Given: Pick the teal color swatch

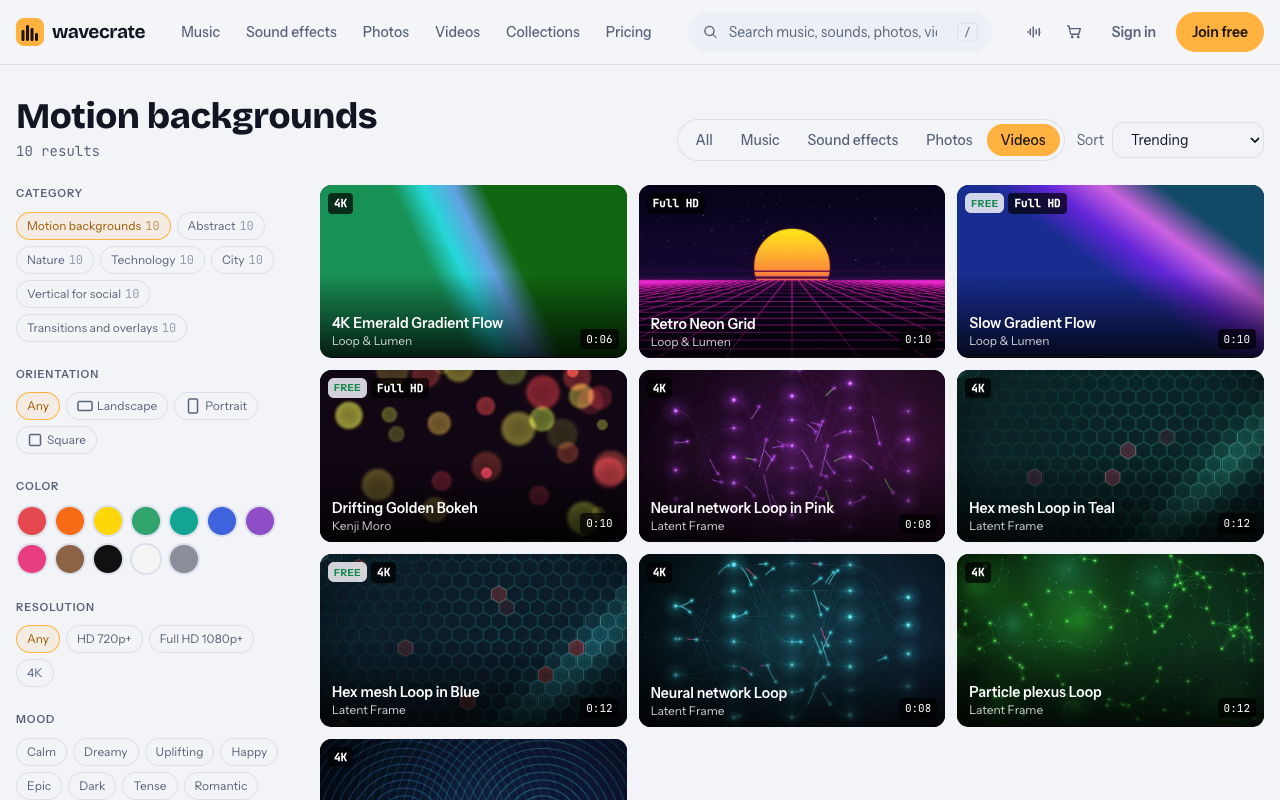Looking at the screenshot, I should [184, 521].
